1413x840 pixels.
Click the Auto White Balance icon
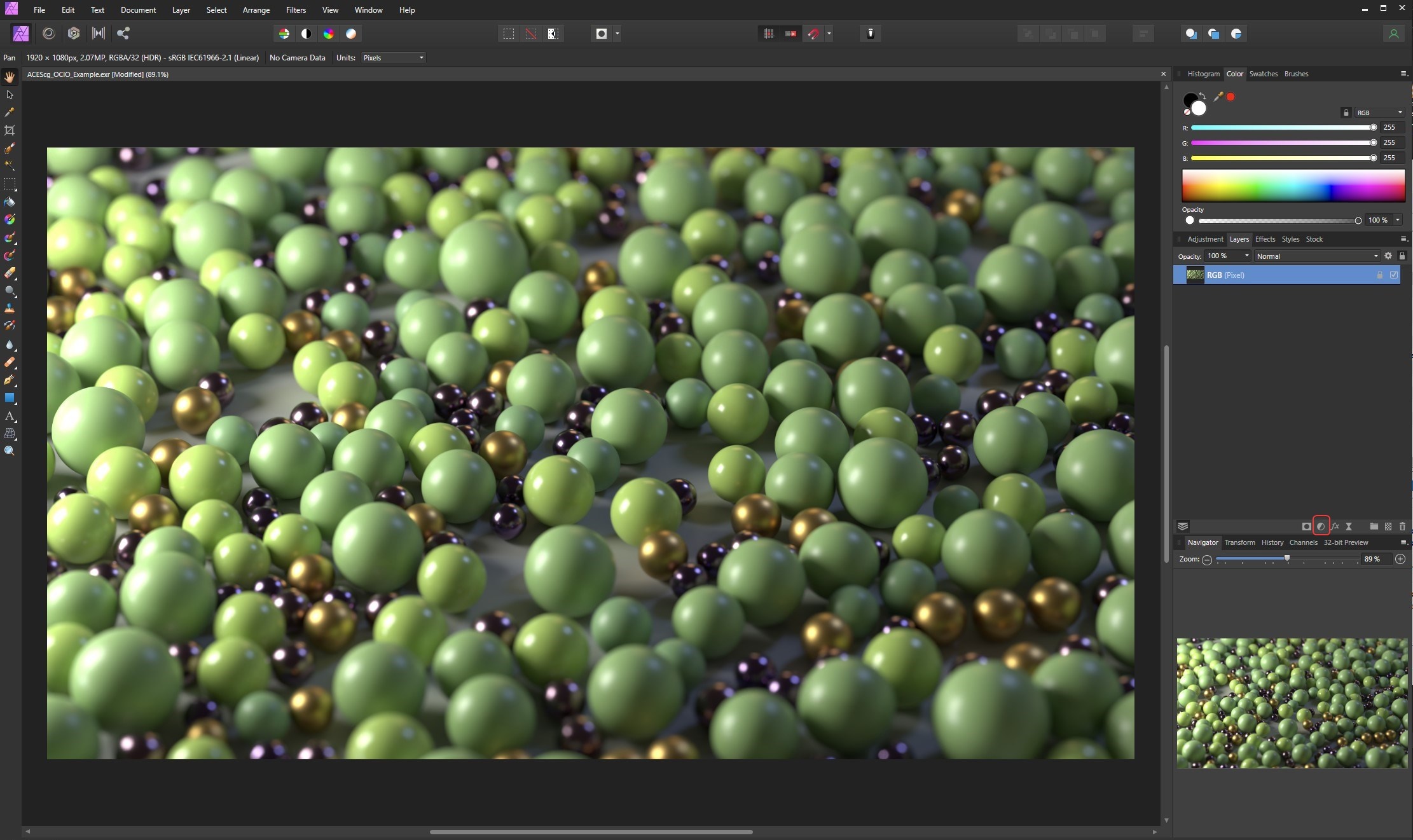click(x=351, y=34)
